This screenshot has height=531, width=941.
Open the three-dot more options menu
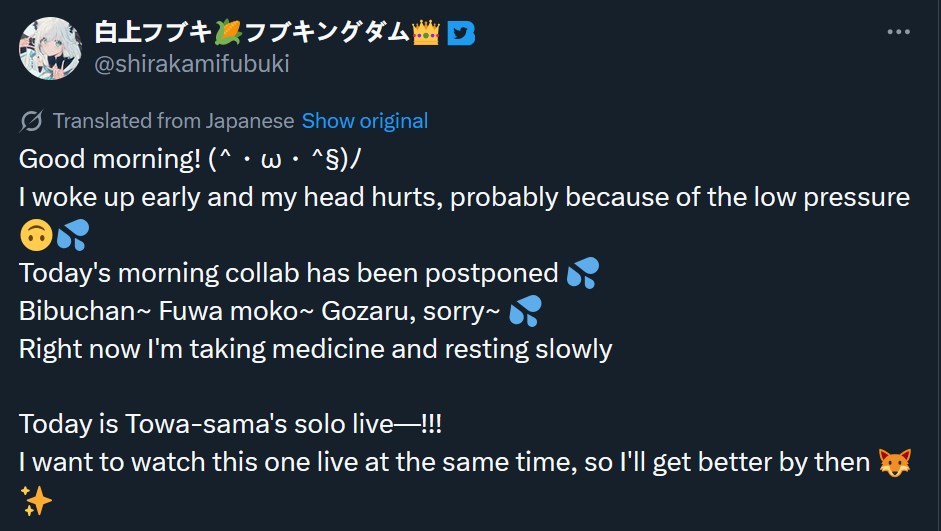898,32
